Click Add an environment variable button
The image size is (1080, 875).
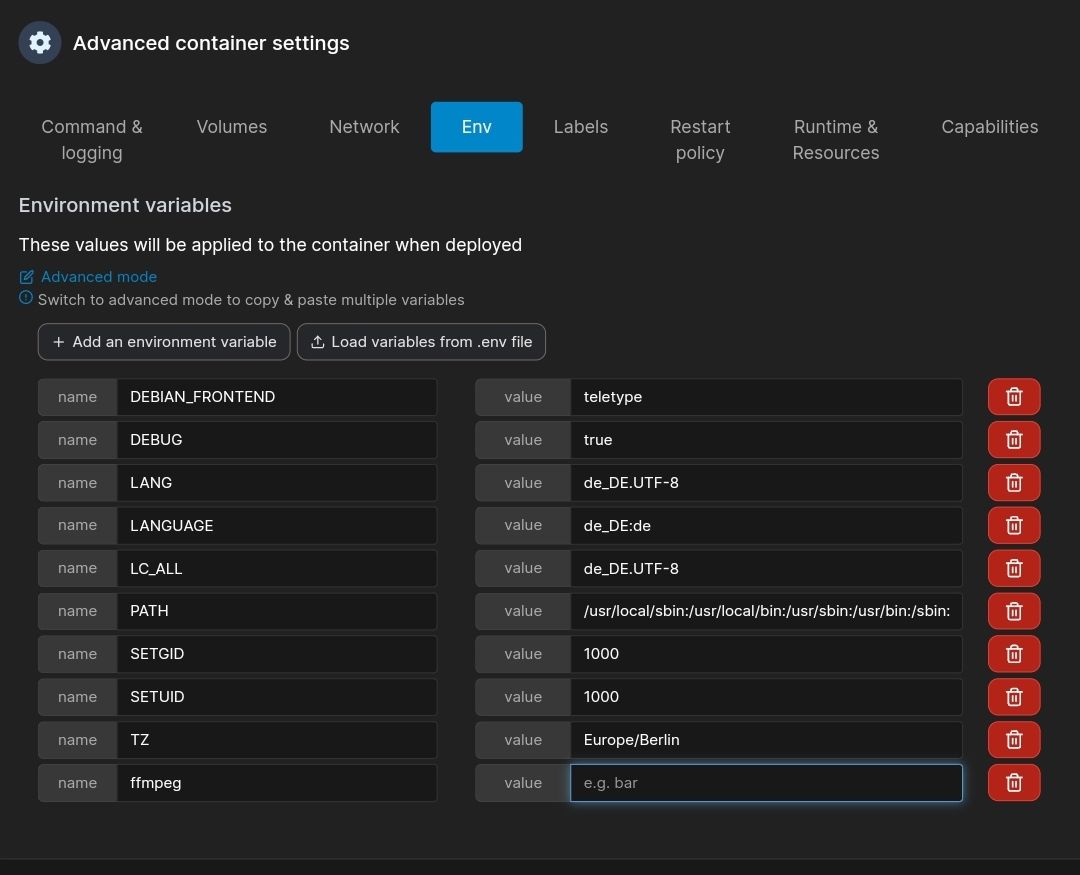coord(164,342)
